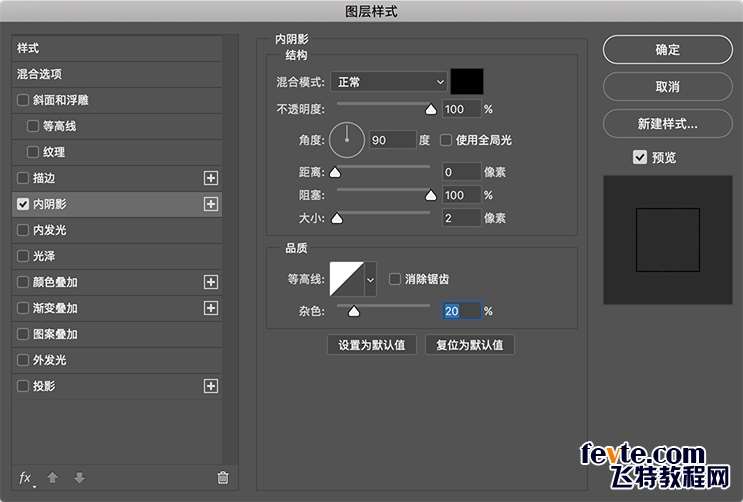
Task: Click the move effect down arrow
Action: point(80,478)
